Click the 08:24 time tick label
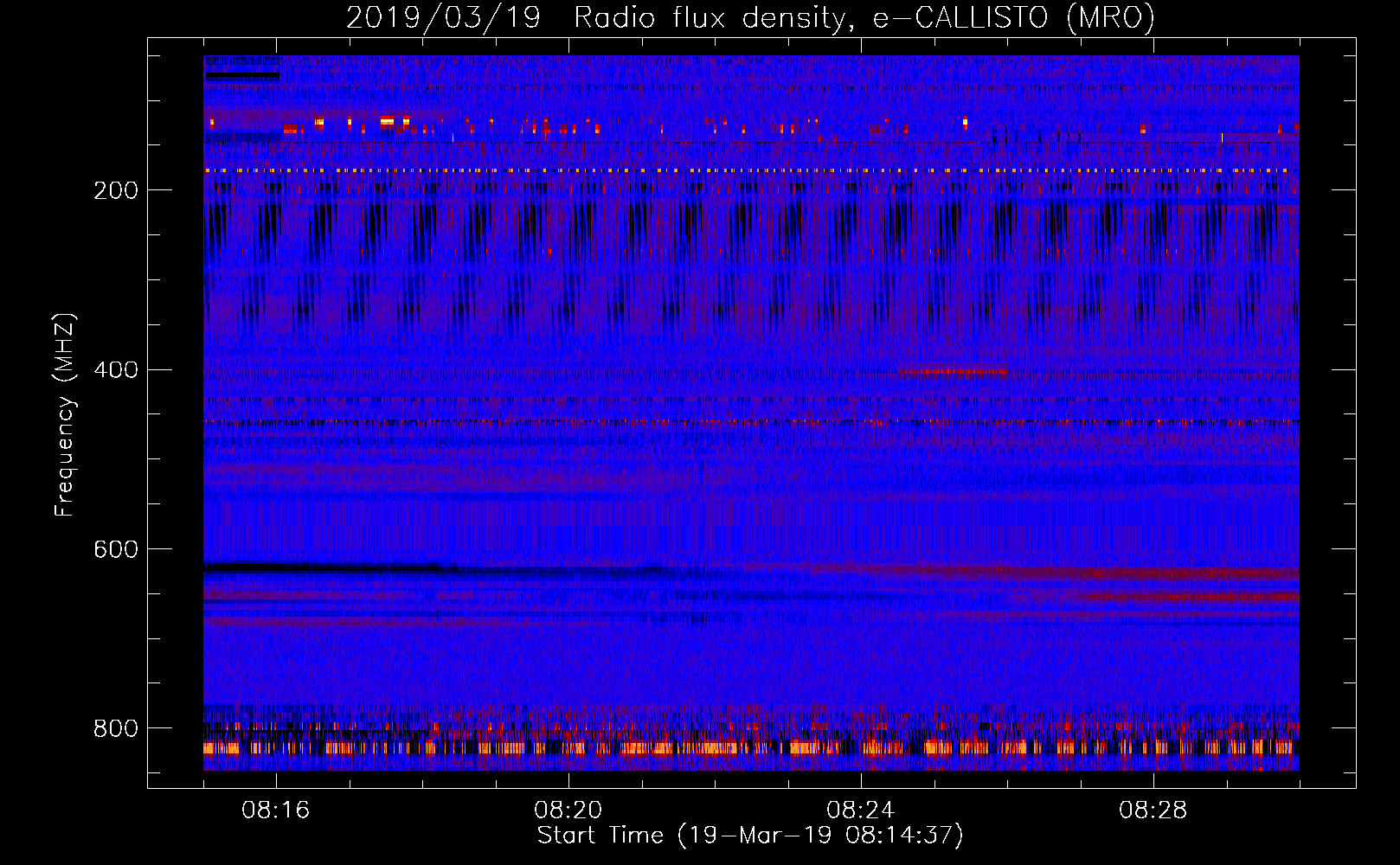This screenshot has height=865, width=1400. click(861, 810)
